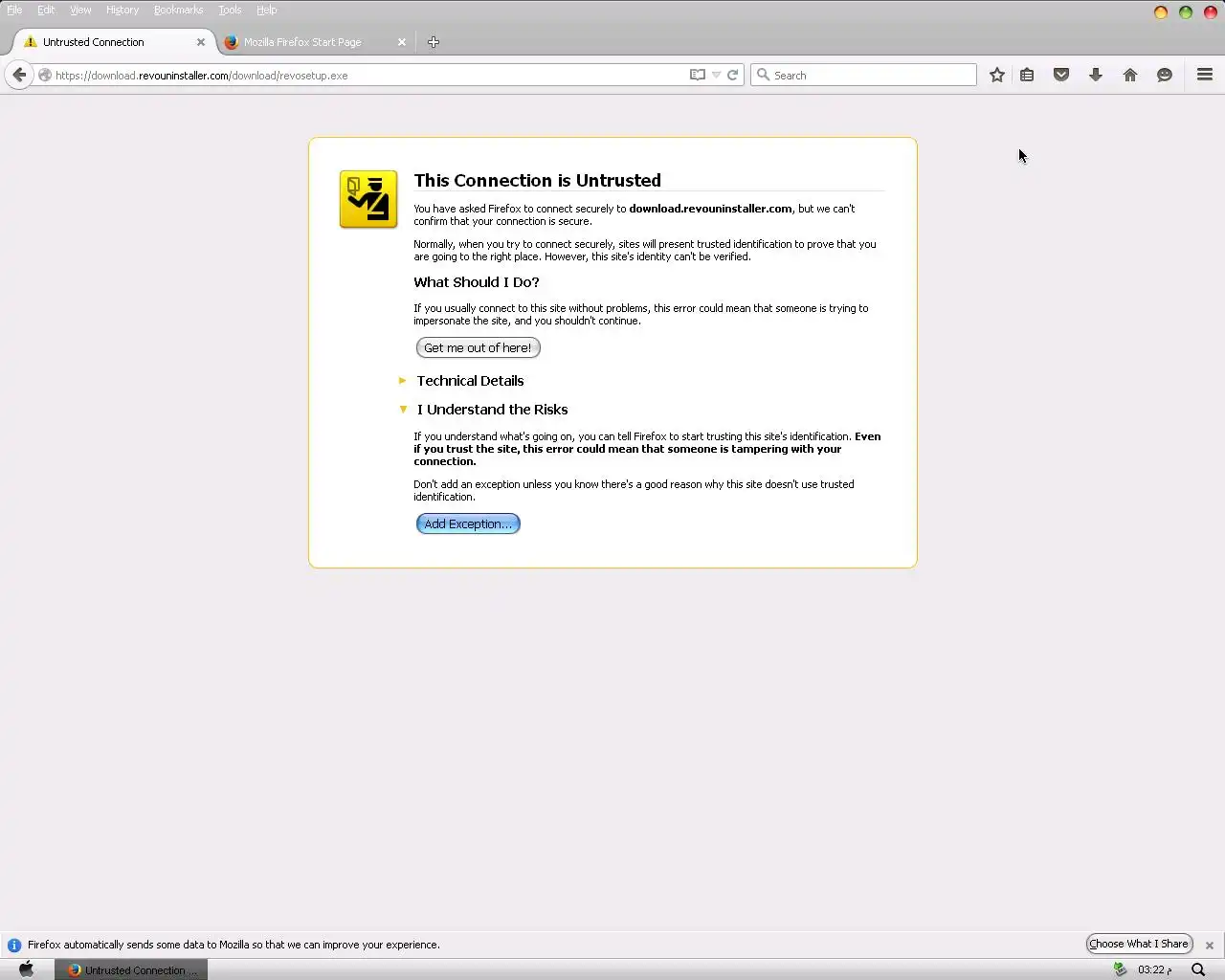Switch to Mozilla Firefox Start Page tab

316,42
